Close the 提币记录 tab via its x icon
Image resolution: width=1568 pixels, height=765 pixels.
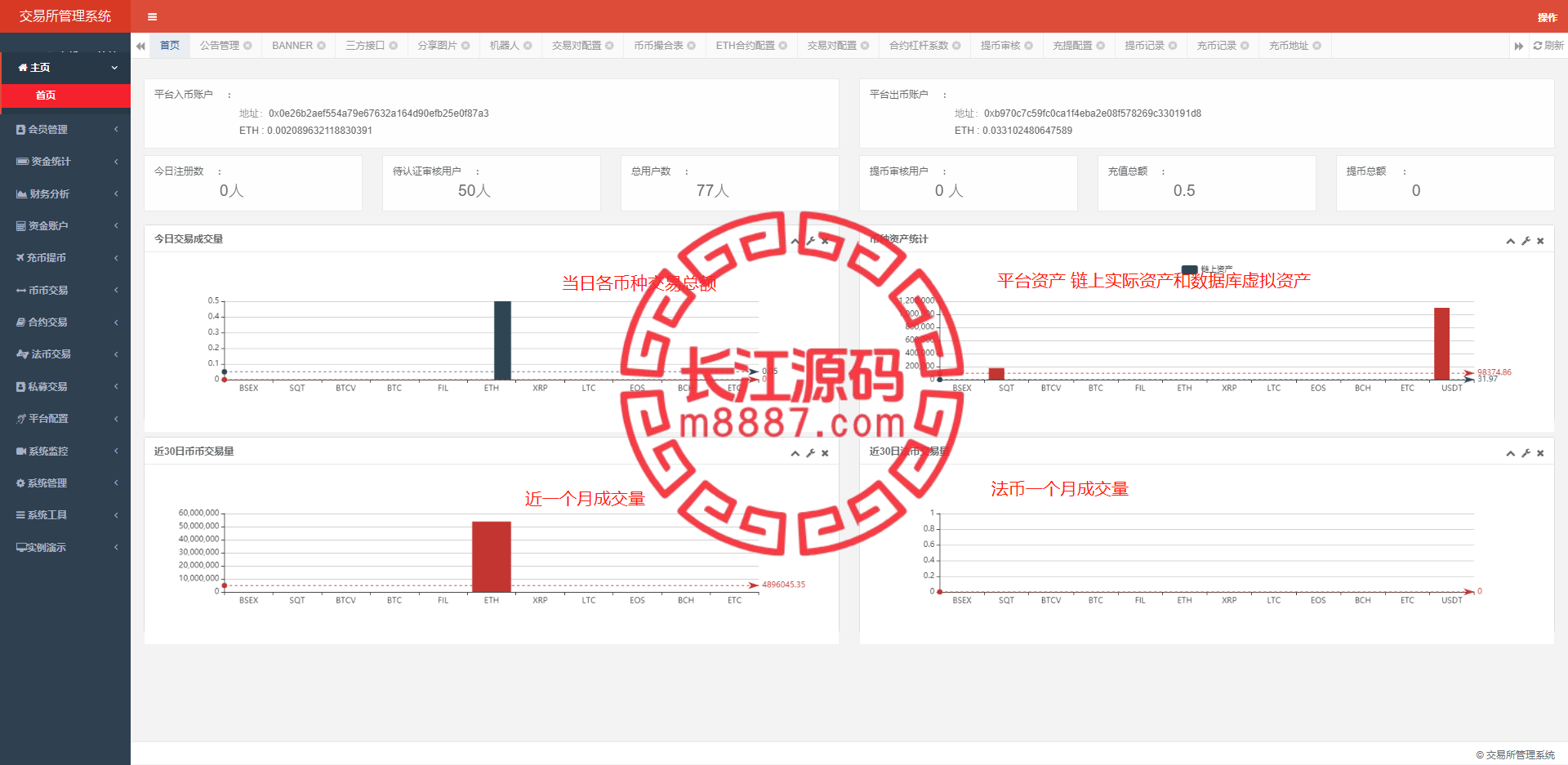[x=1173, y=46]
